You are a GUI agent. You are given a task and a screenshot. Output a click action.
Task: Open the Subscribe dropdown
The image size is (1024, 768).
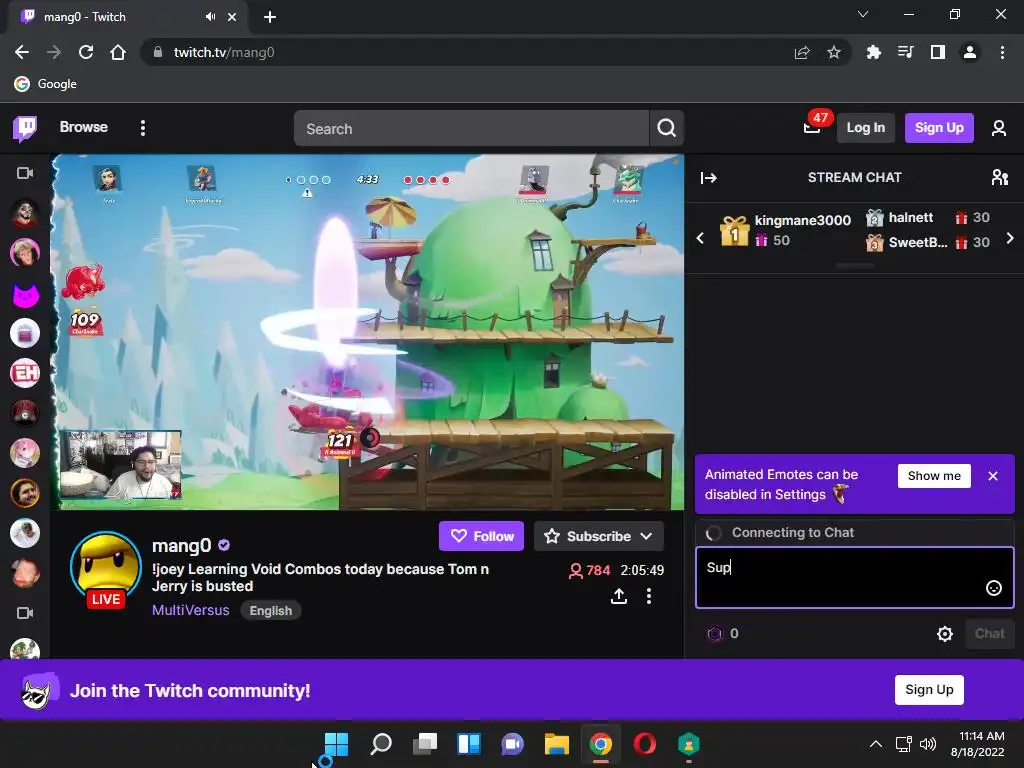(599, 536)
